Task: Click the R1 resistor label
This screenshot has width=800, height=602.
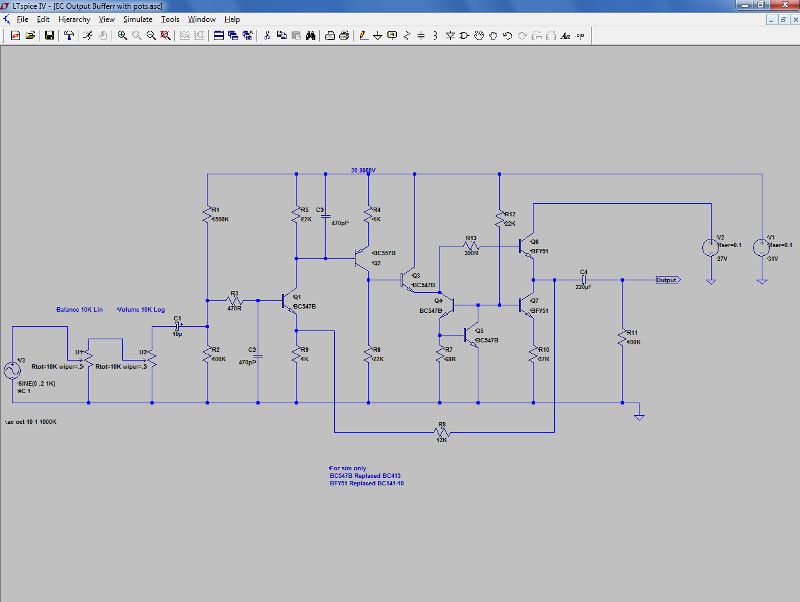Action: tap(215, 210)
